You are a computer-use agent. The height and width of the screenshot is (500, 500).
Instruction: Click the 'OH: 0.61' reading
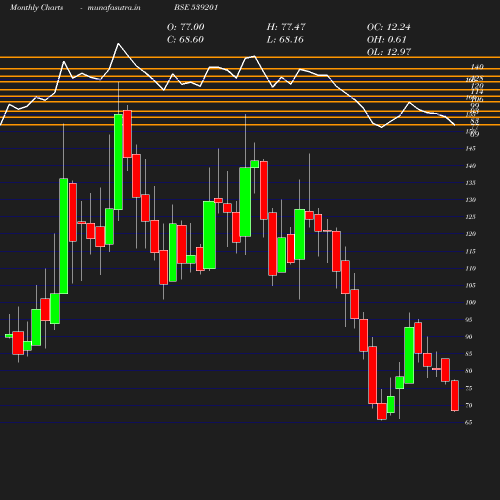coord(386,39)
